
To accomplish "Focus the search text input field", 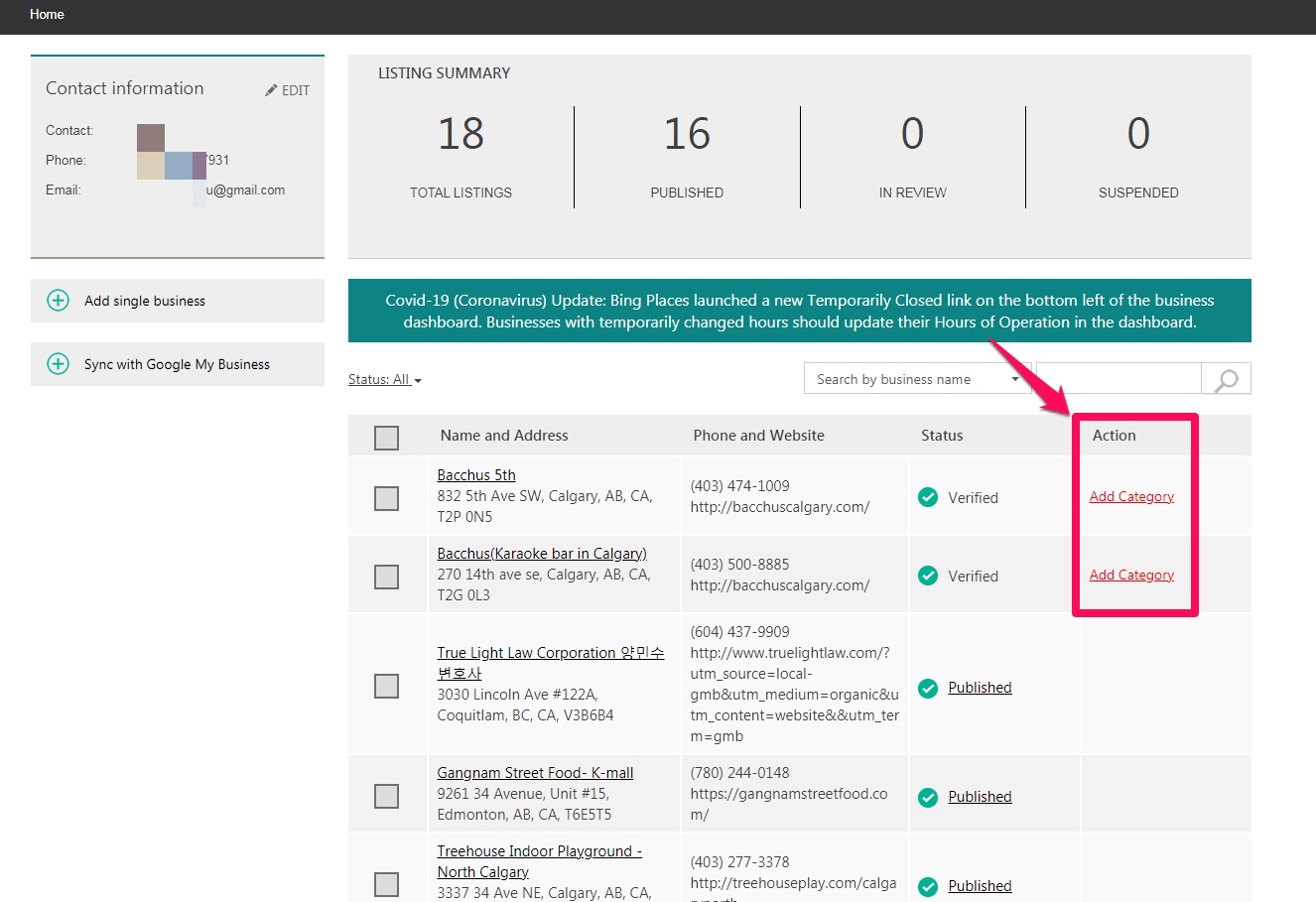I will click(x=1119, y=379).
